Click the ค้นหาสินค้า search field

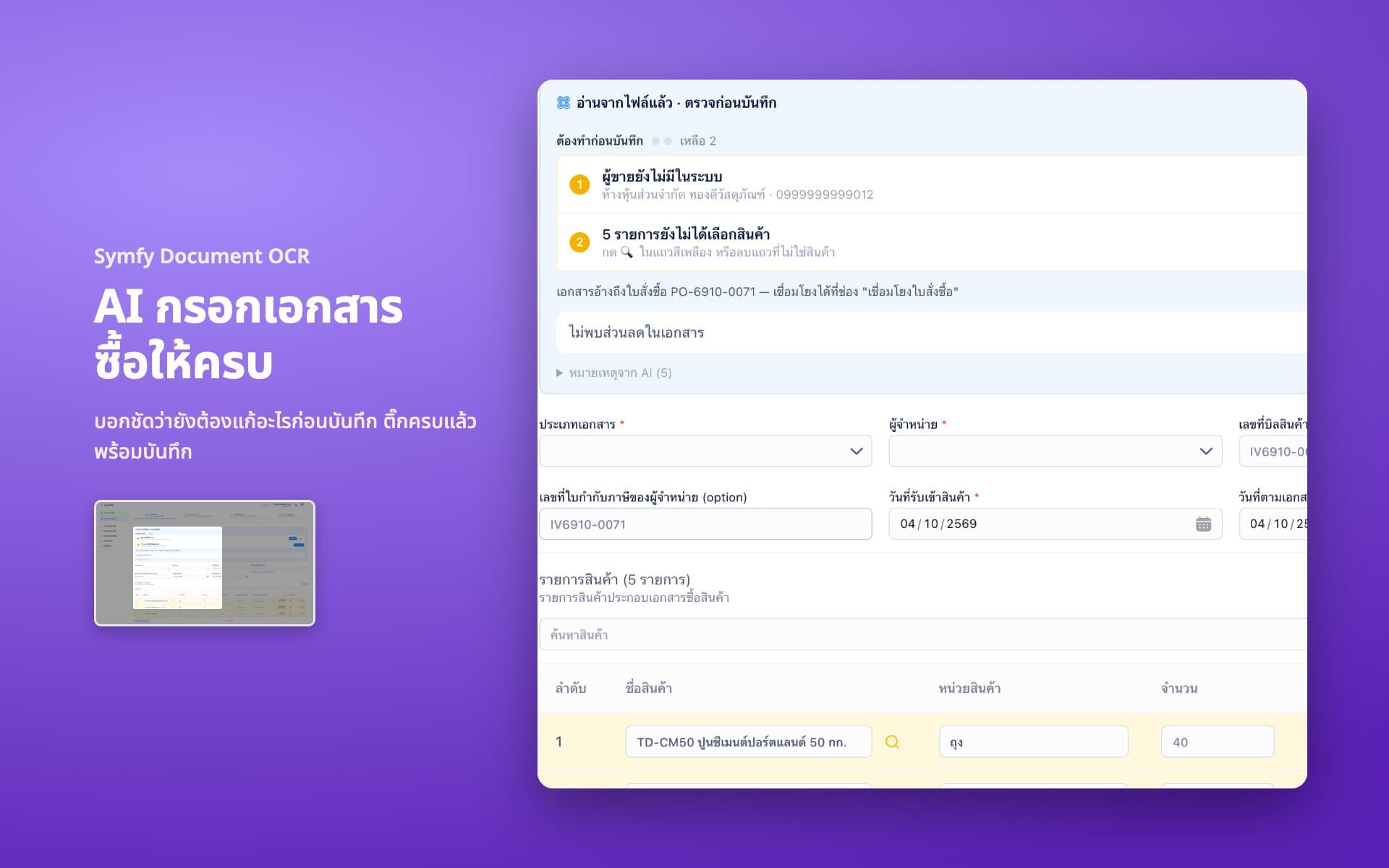tap(923, 634)
